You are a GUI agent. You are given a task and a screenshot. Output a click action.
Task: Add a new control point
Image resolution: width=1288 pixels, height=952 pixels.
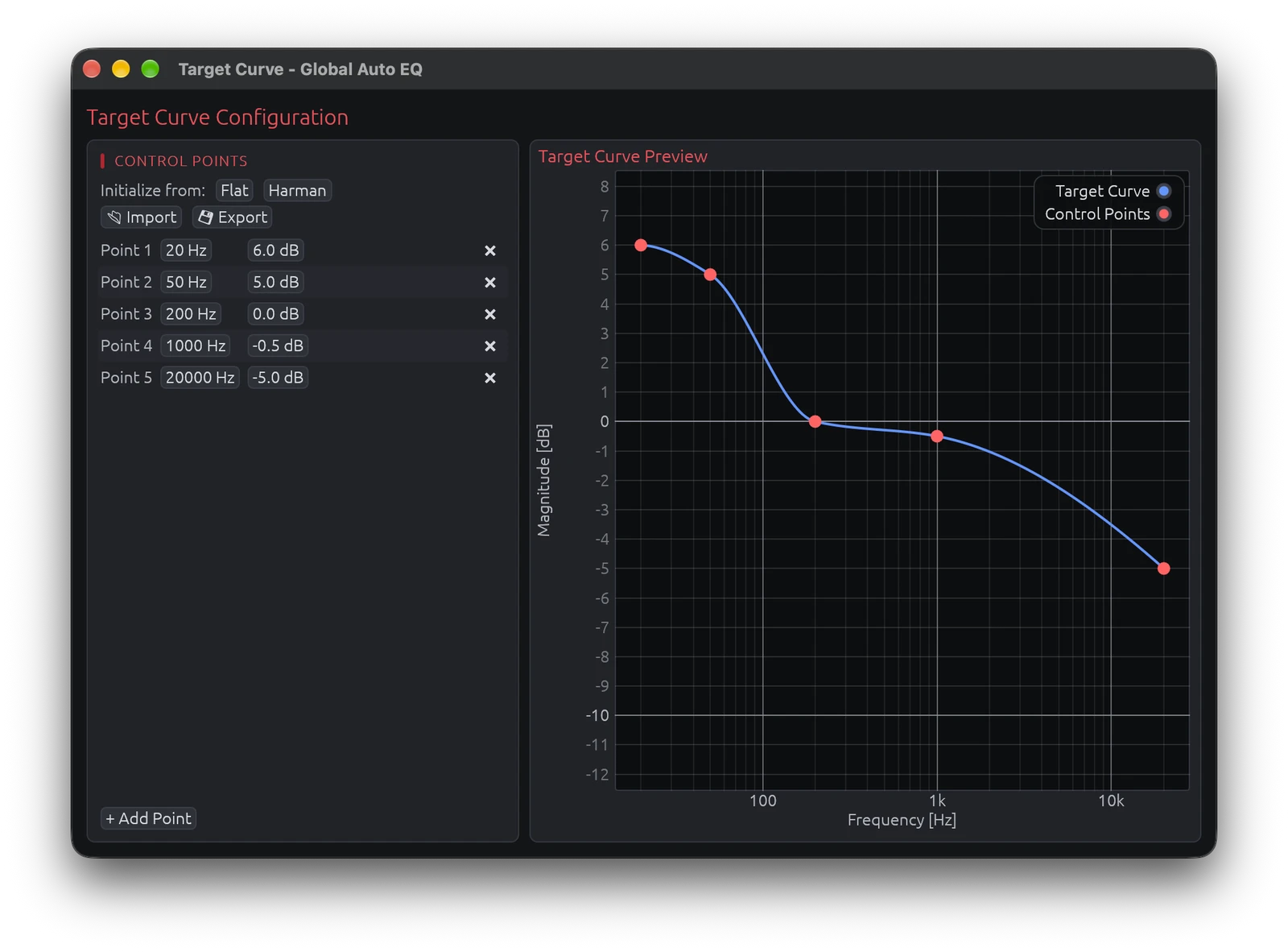(148, 818)
